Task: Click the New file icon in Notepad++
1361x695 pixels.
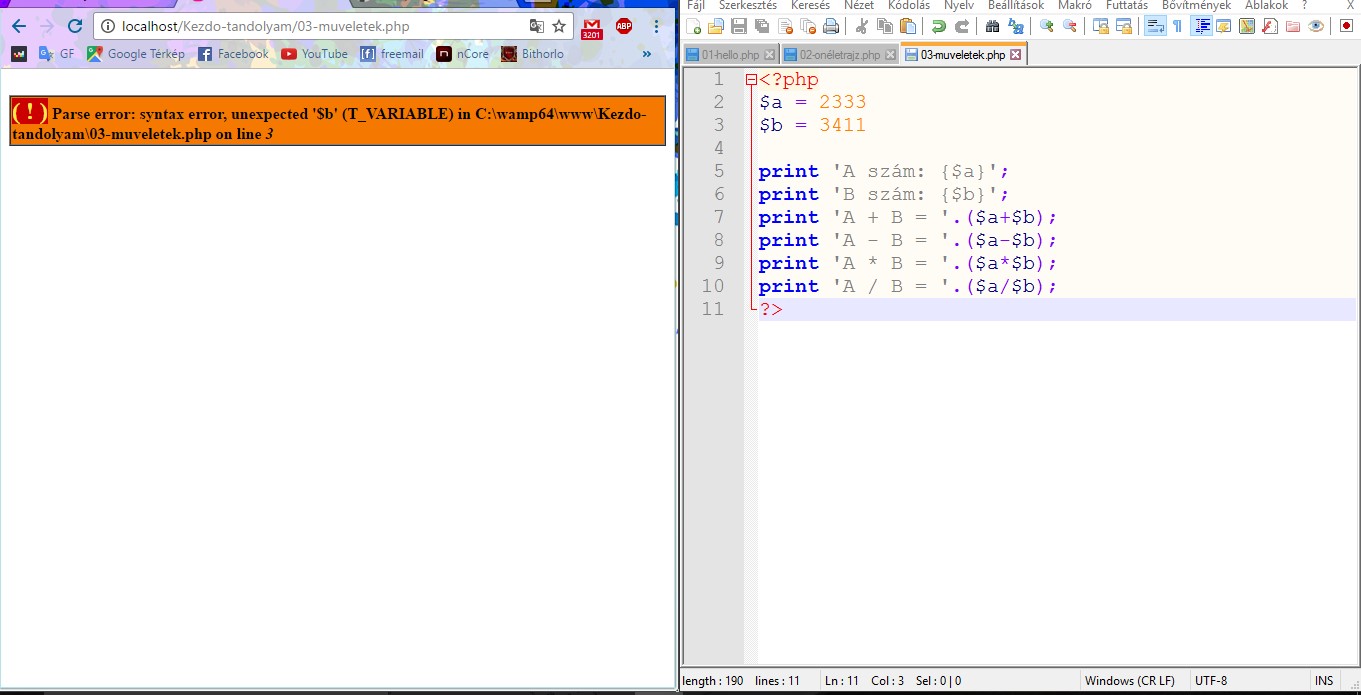Action: (x=694, y=26)
